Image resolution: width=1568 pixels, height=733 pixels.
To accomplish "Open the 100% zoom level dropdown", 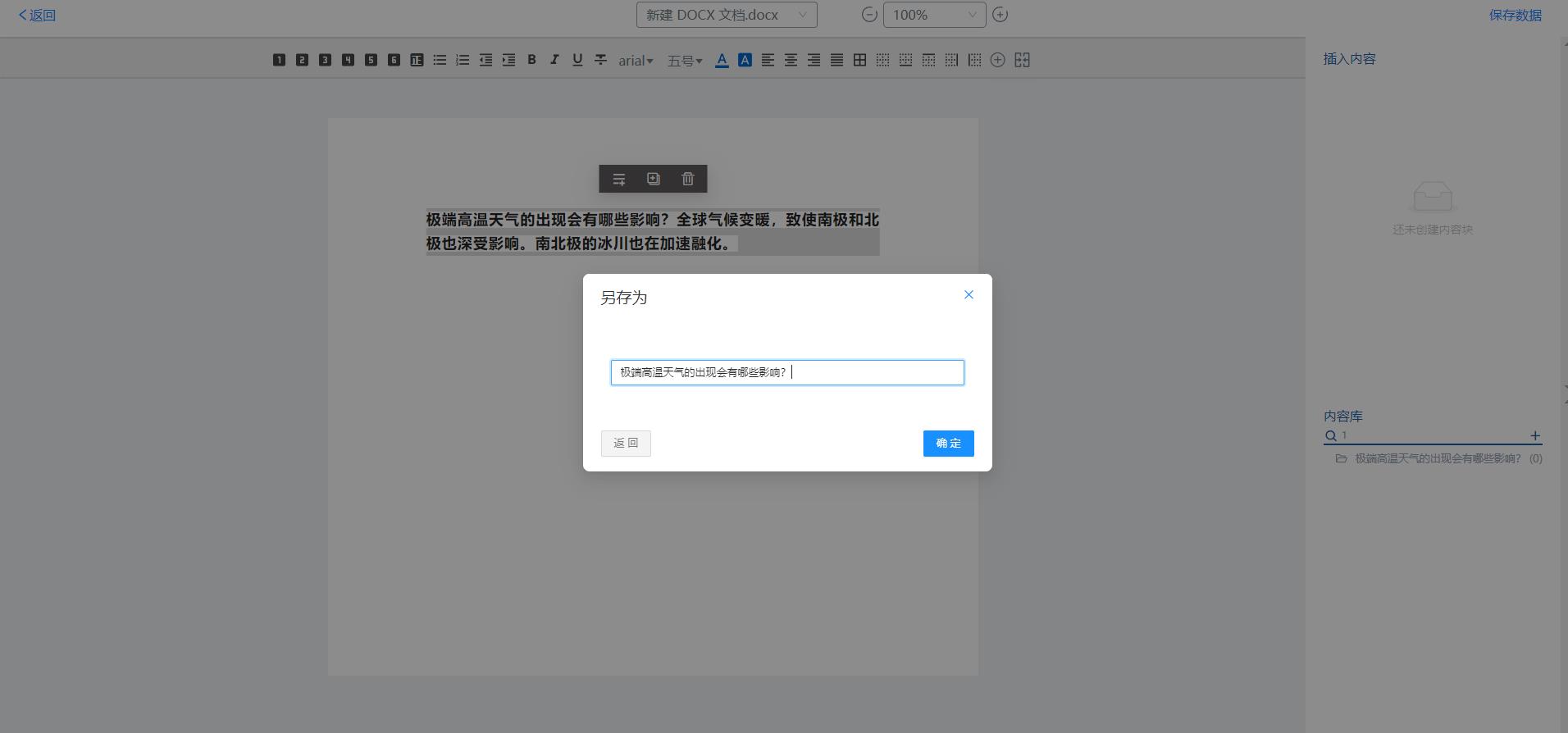I will (x=934, y=15).
